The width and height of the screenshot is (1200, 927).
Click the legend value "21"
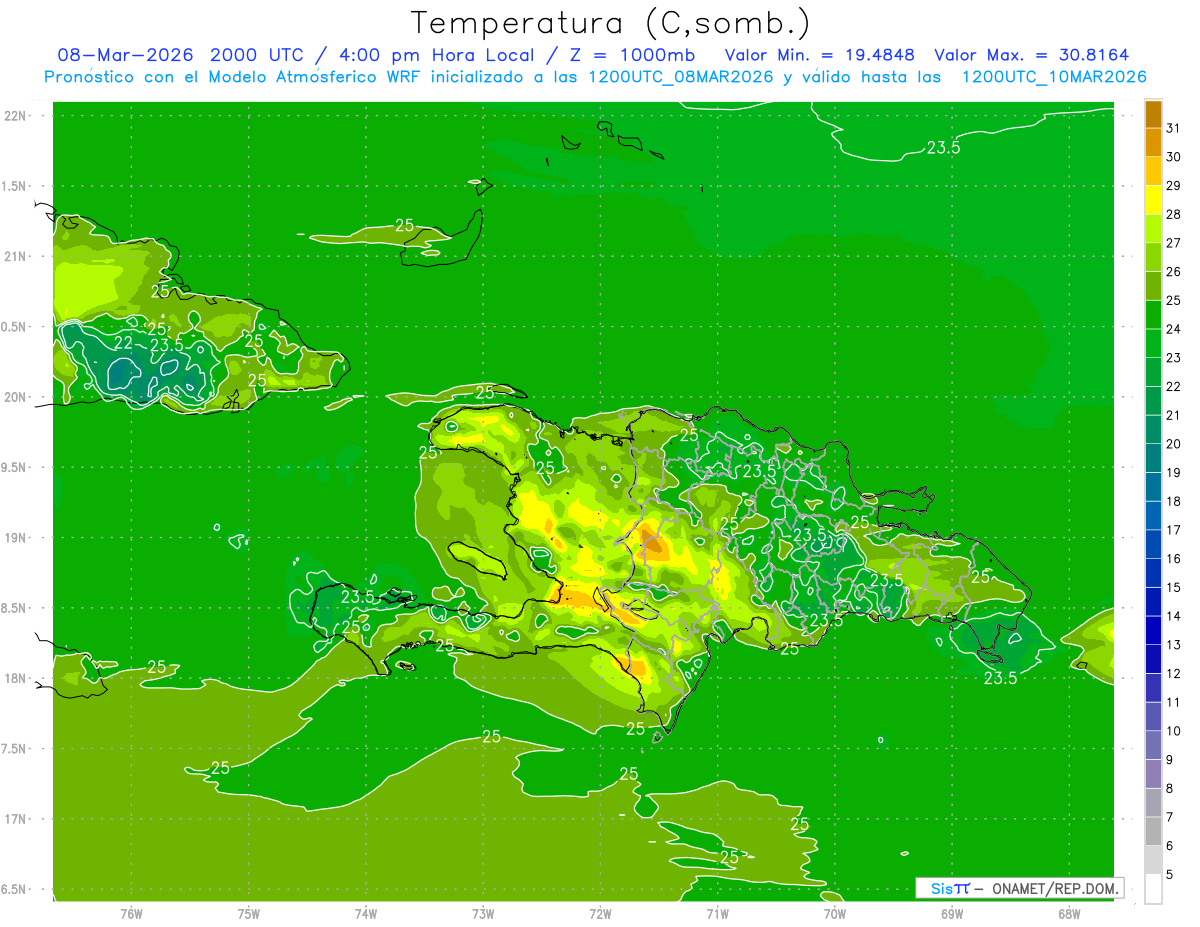click(1173, 415)
